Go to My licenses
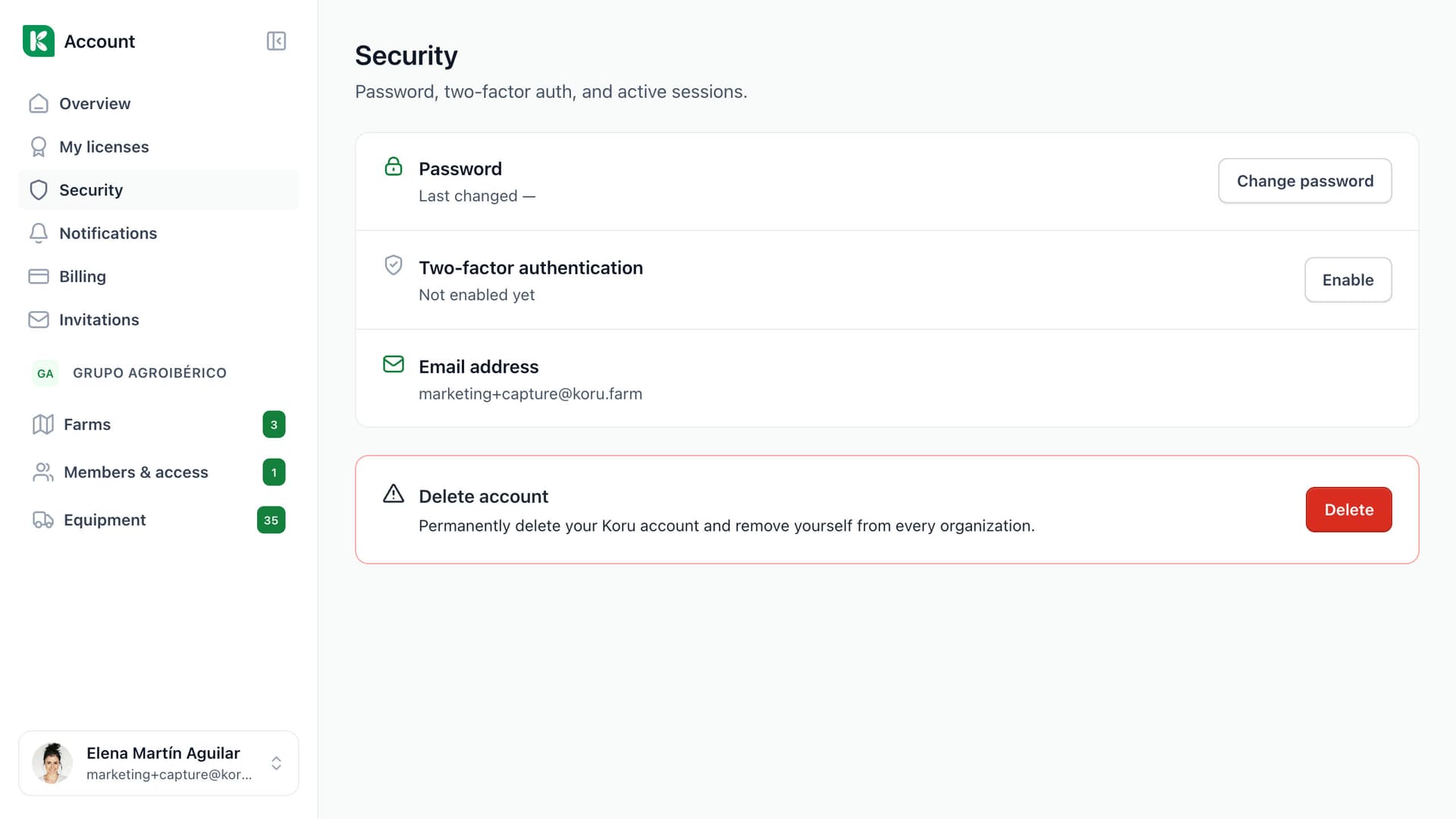 (x=158, y=147)
